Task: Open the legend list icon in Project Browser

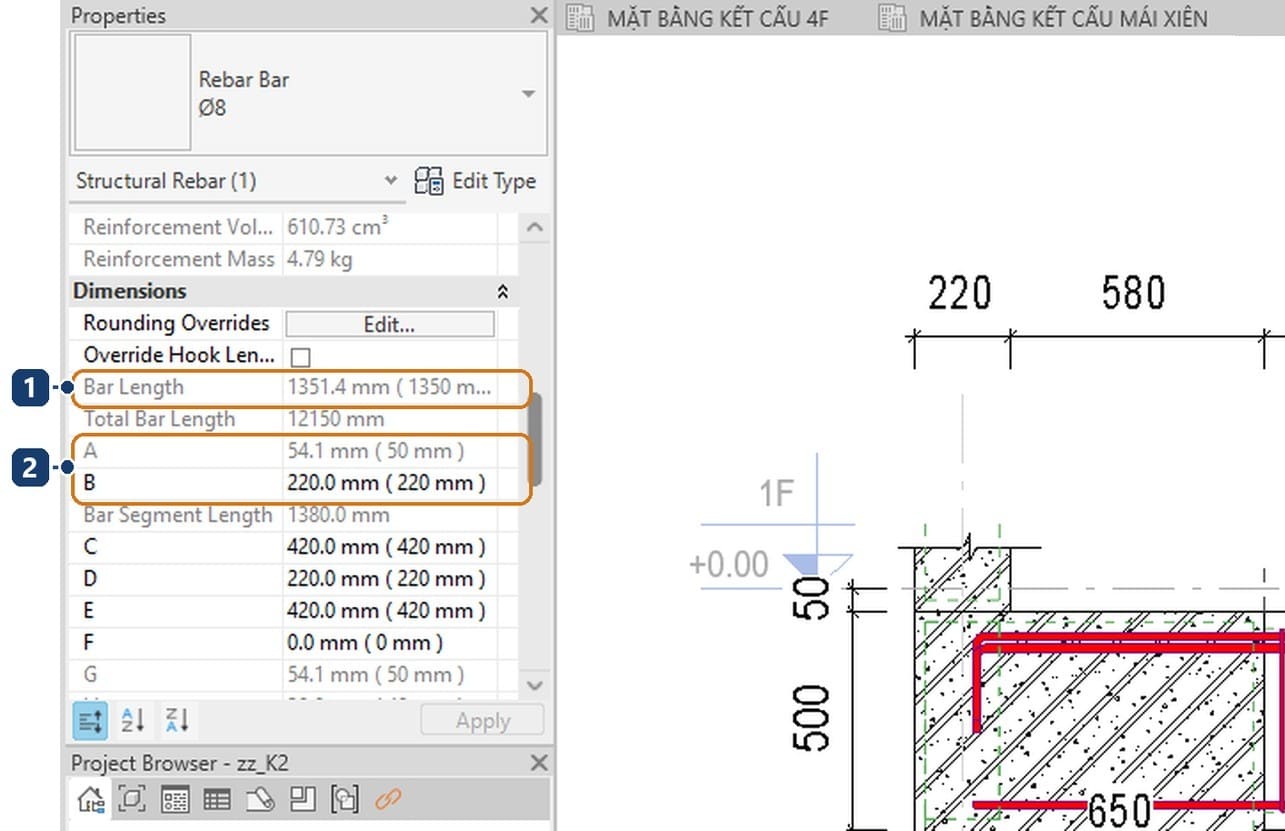Action: pos(175,799)
